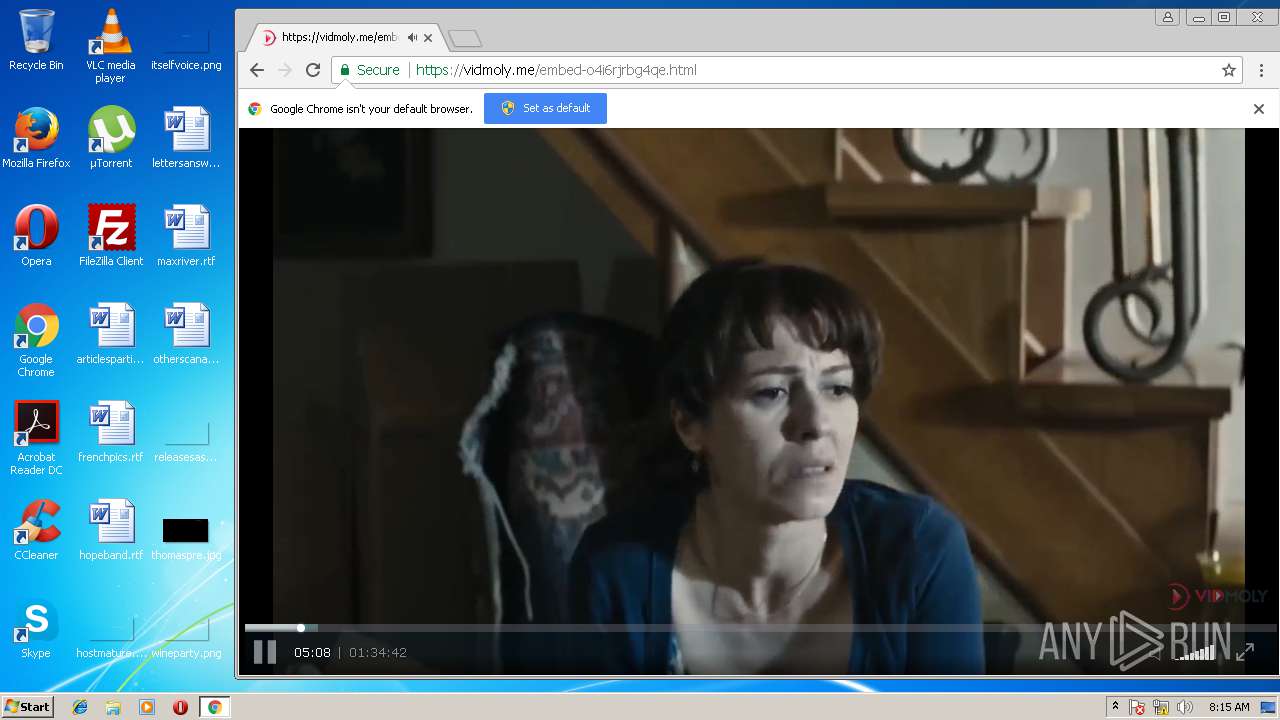Close the vidmoly tab
Screen dimensions: 1280x720
point(428,38)
